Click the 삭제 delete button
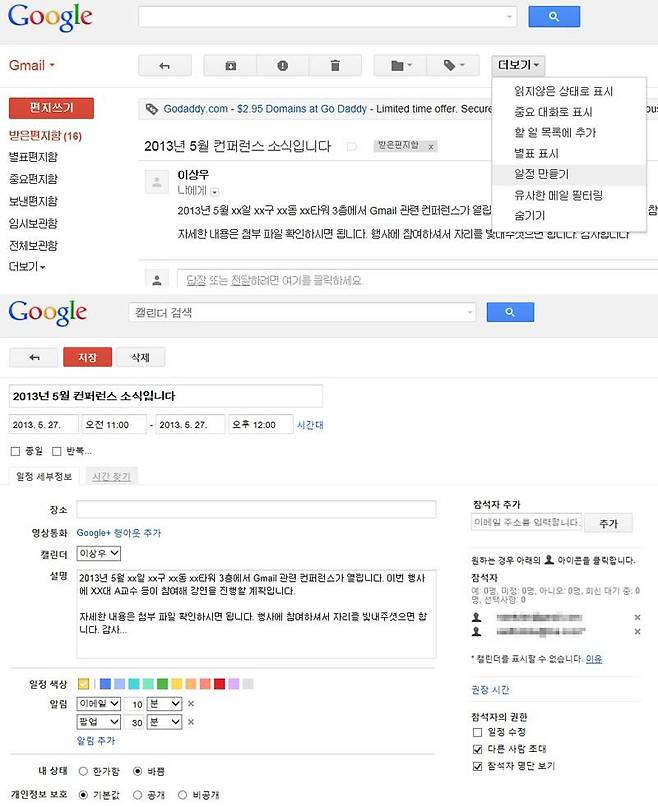 [141, 358]
